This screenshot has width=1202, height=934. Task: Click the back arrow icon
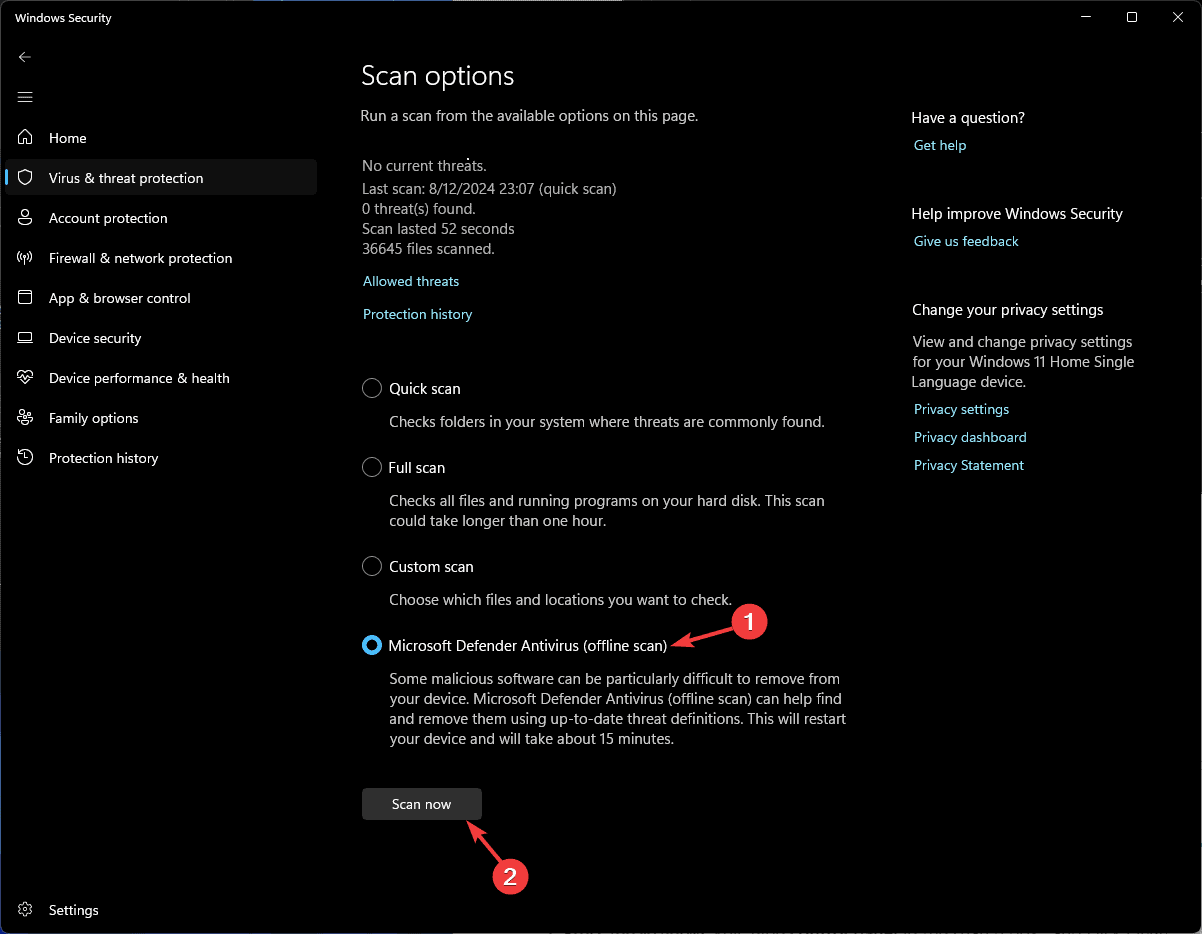pyautogui.click(x=25, y=57)
